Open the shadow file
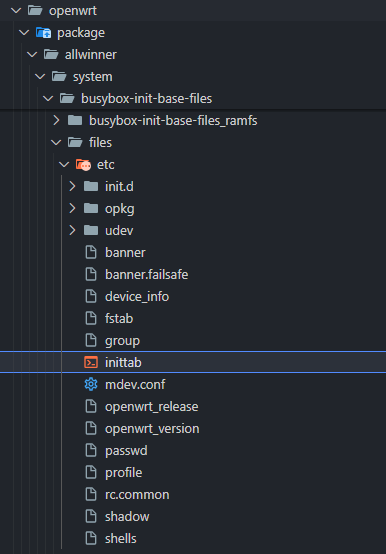This screenshot has width=386, height=554. [x=127, y=516]
